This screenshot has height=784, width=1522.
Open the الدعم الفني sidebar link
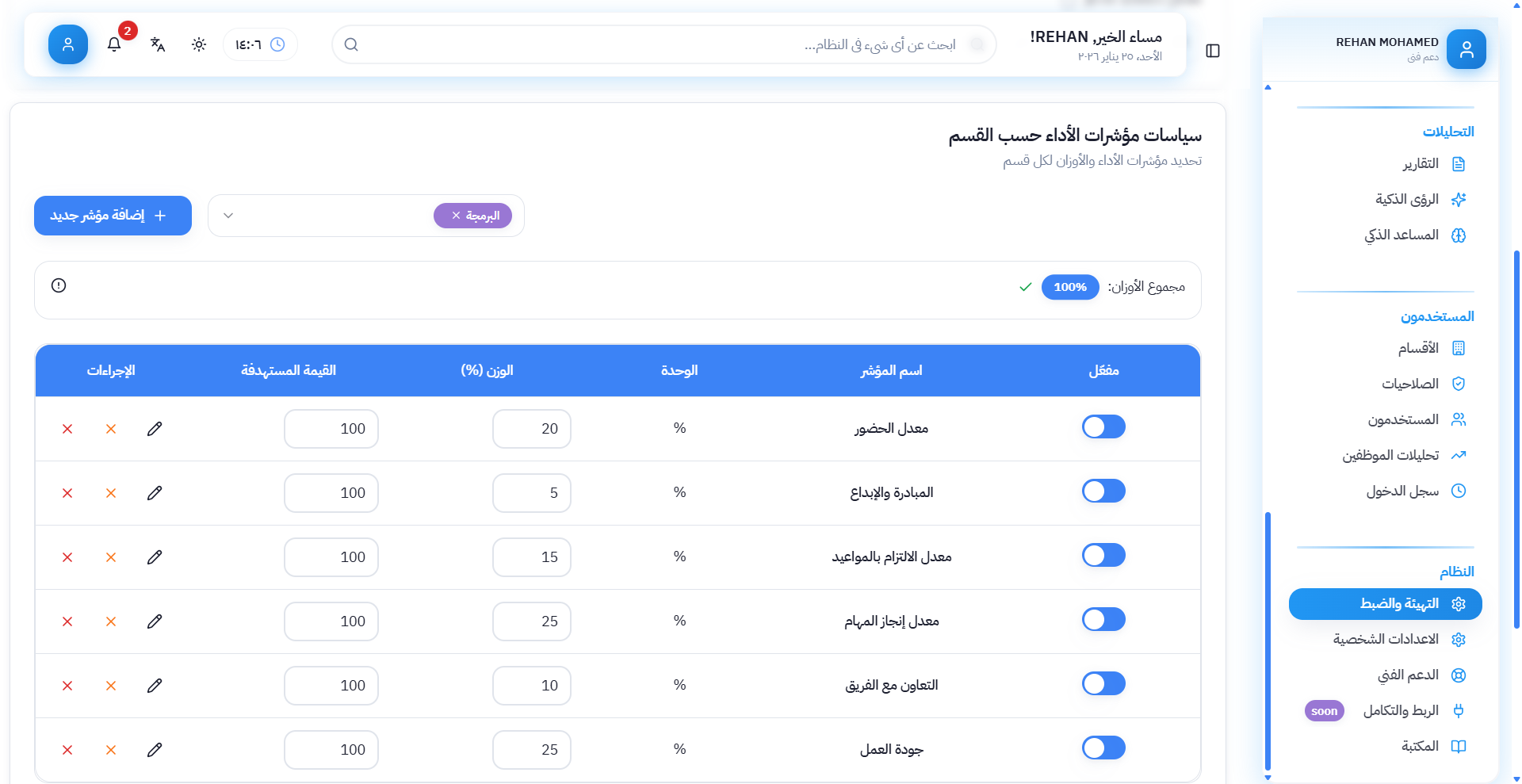coord(1408,675)
